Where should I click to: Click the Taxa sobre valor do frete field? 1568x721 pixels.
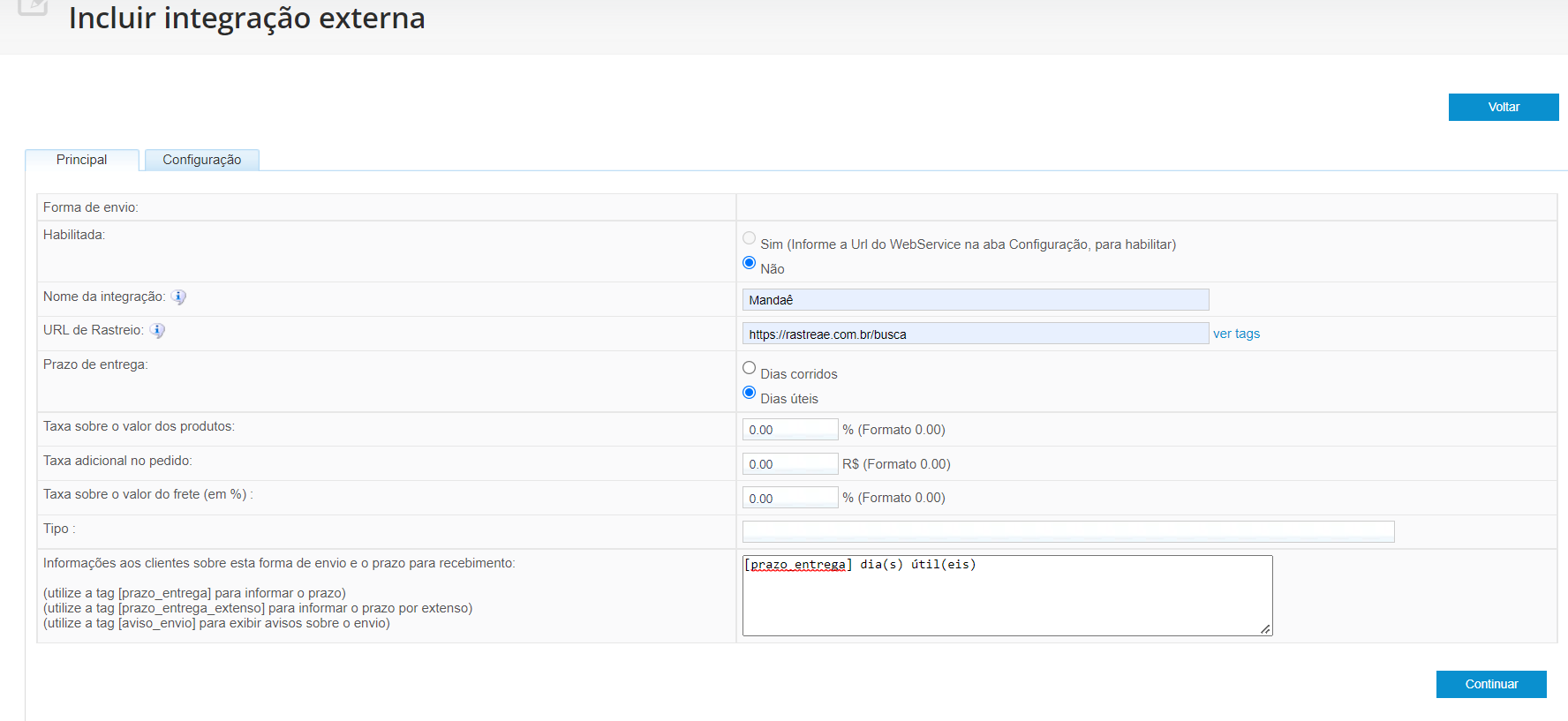(789, 498)
